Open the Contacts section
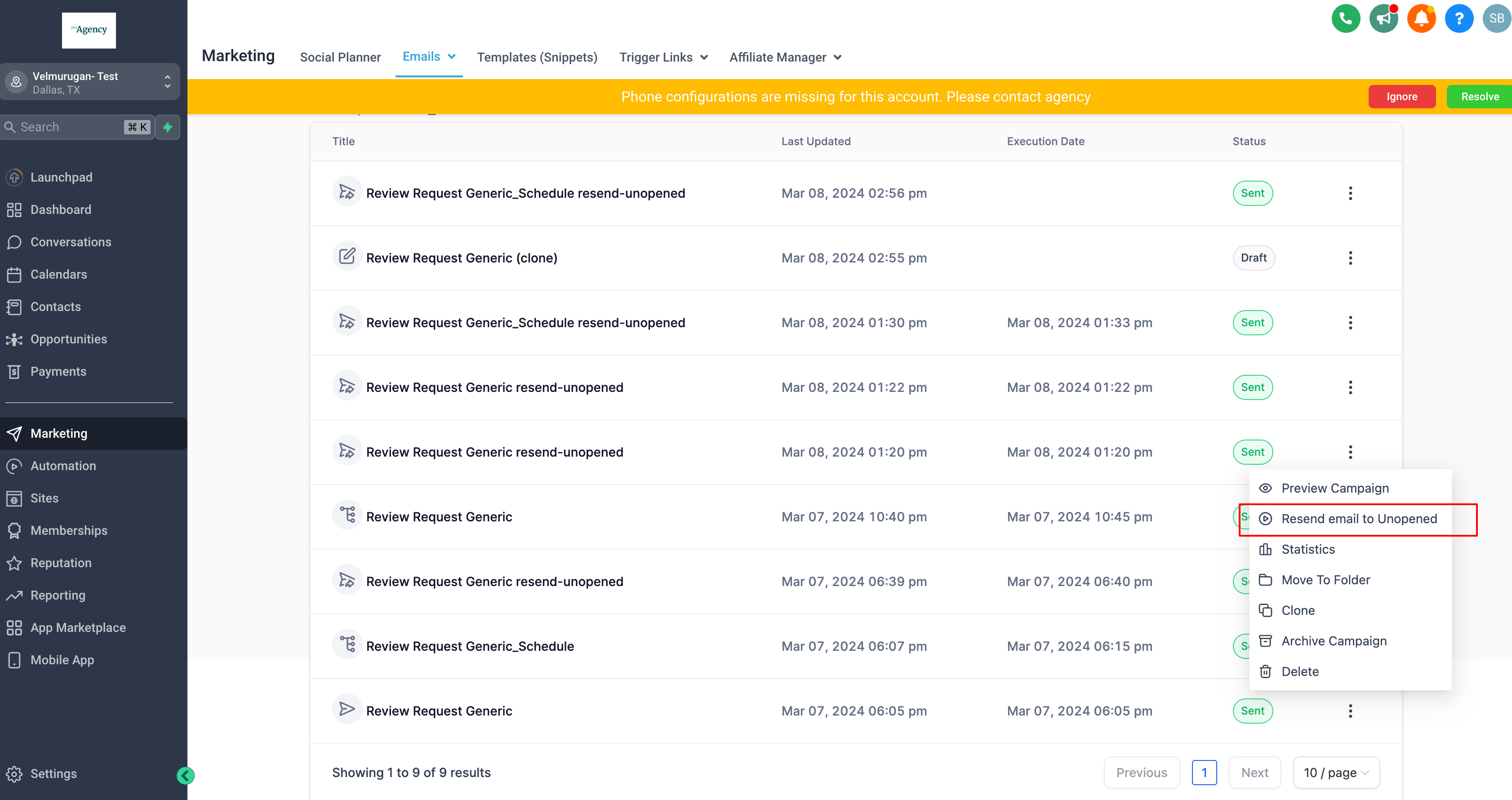 [55, 307]
